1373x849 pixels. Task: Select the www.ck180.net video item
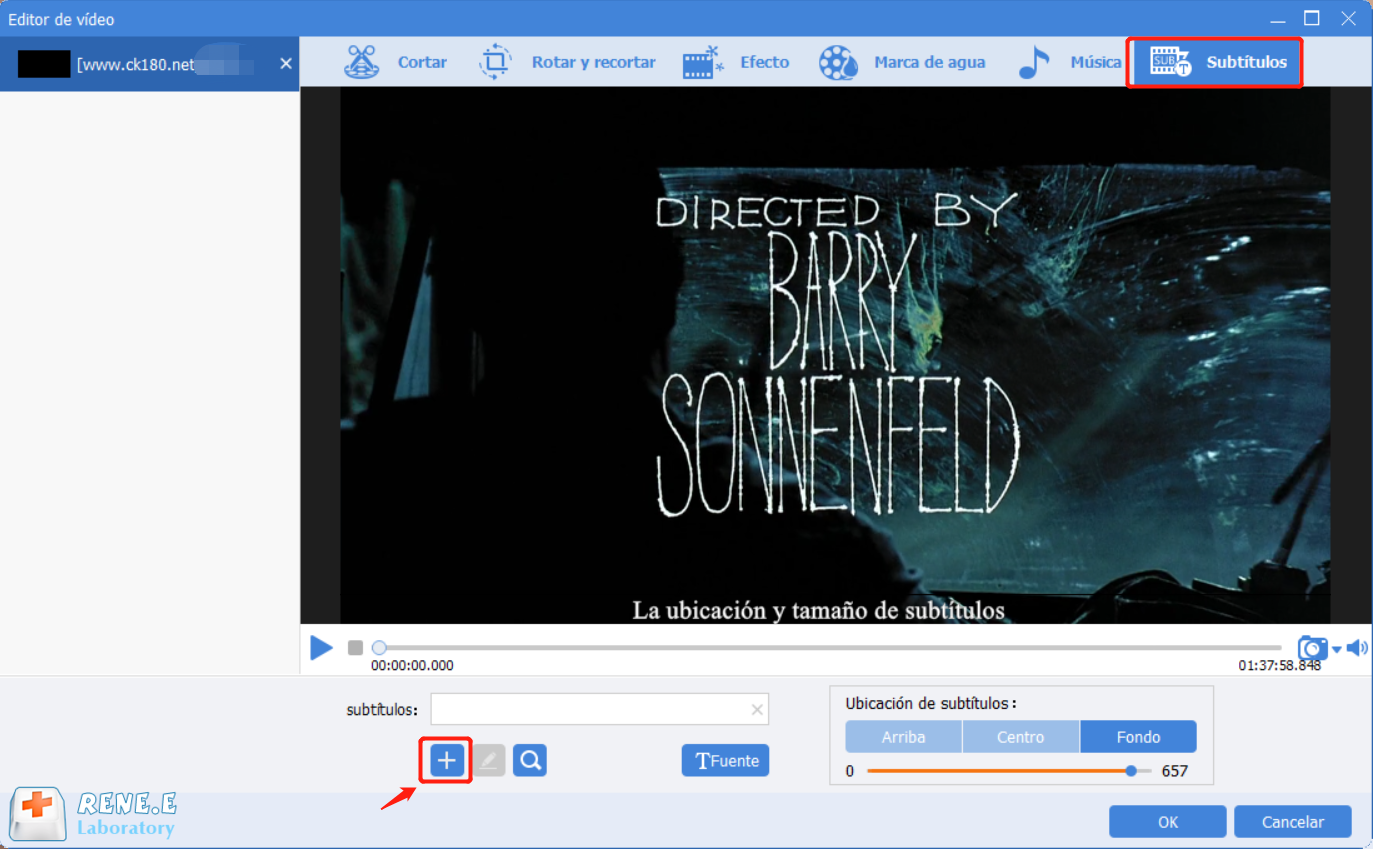pos(150,64)
